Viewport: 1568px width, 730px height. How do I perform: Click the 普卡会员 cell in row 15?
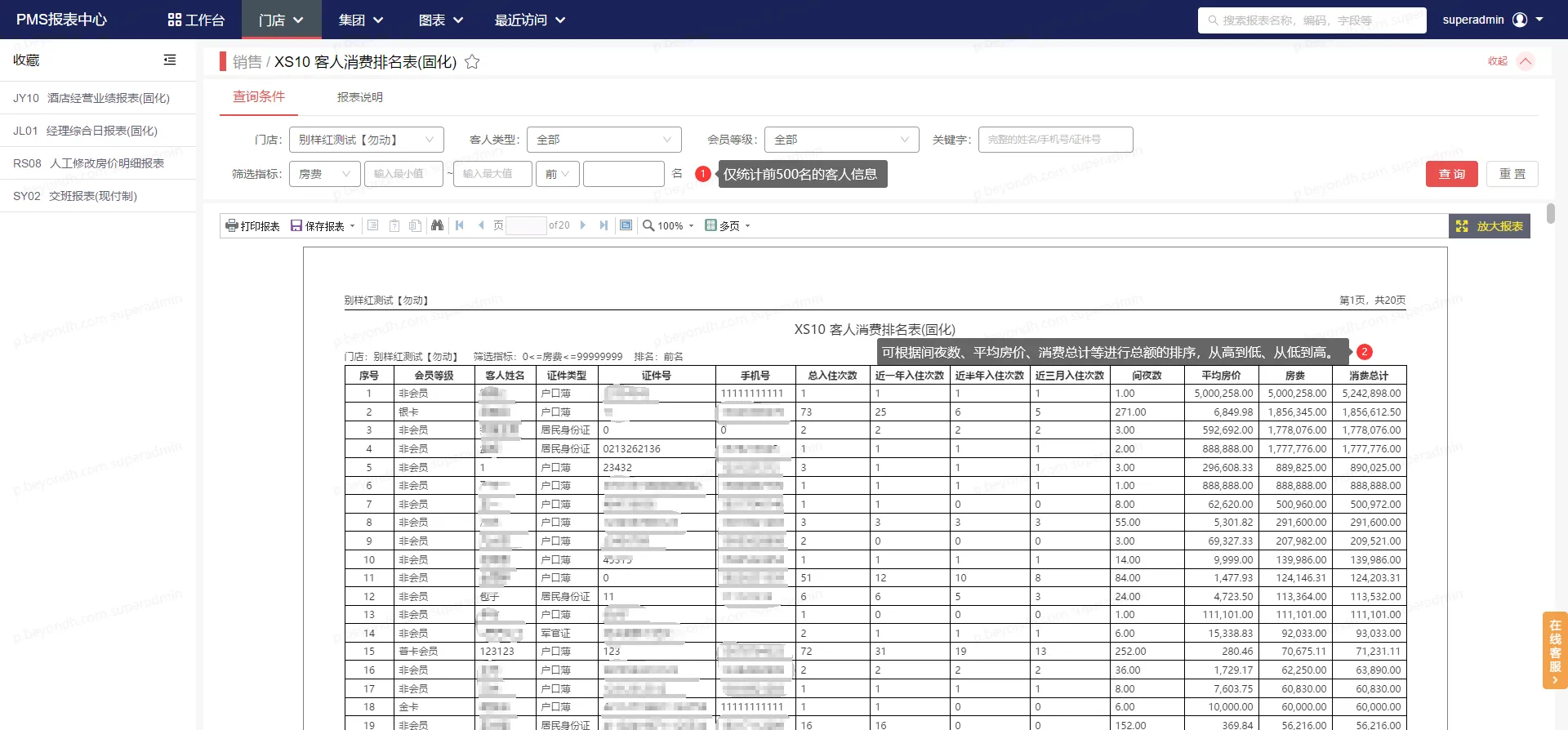click(x=434, y=652)
